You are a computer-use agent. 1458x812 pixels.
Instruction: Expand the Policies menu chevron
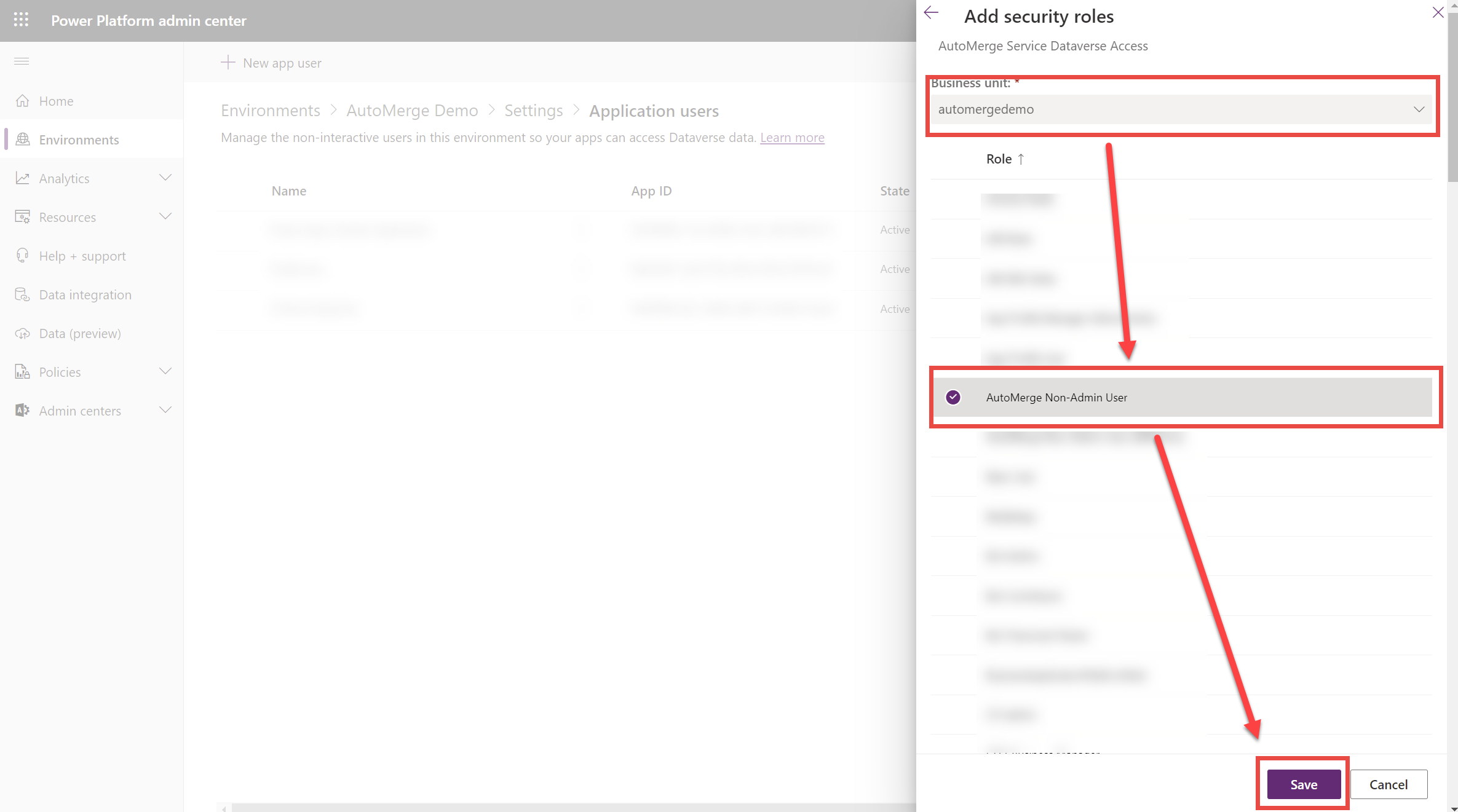pyautogui.click(x=165, y=371)
